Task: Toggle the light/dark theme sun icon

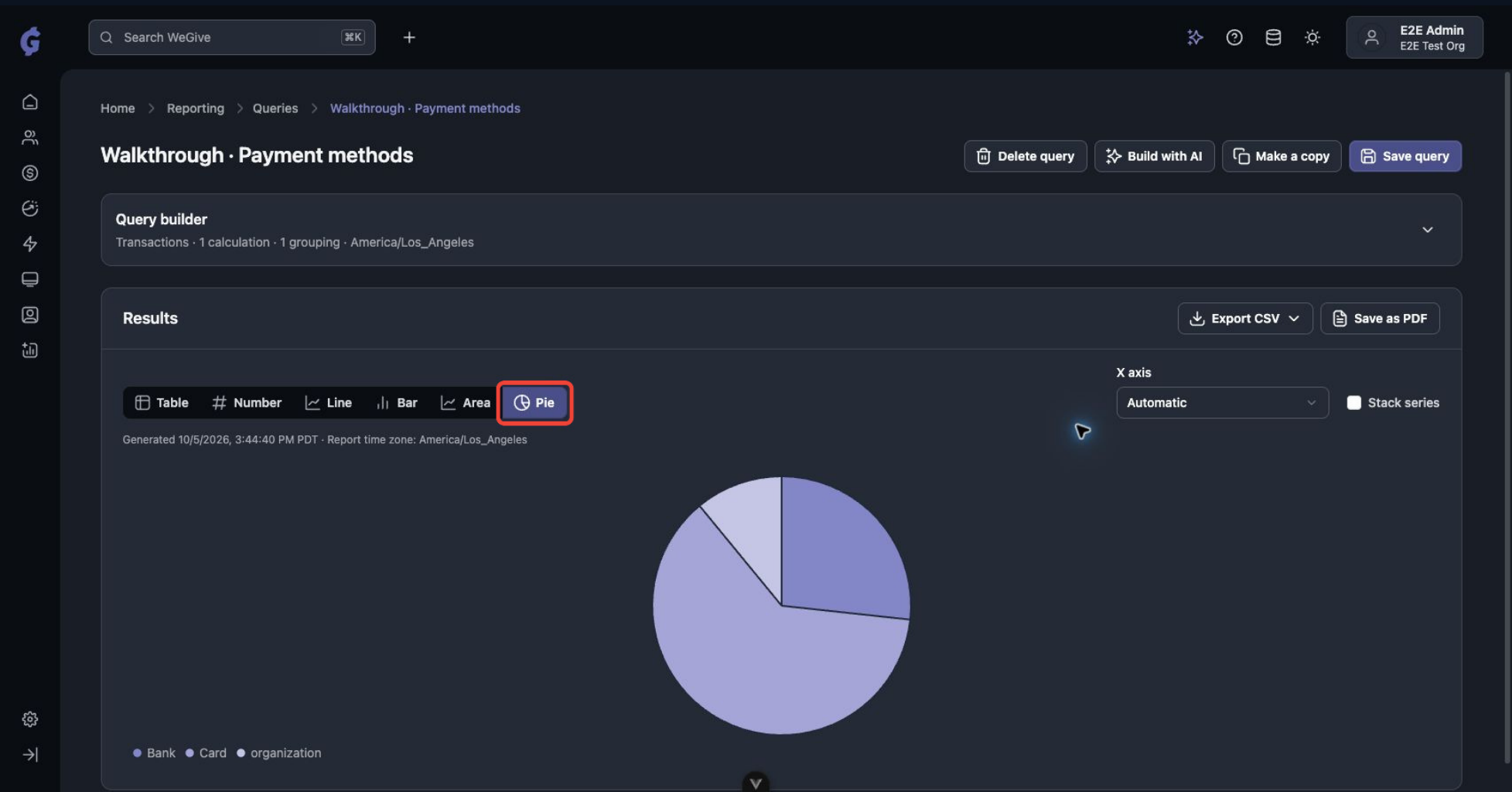Action: (1312, 37)
